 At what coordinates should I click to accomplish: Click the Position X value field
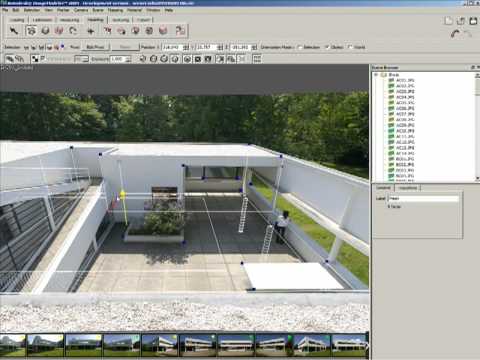click(172, 47)
